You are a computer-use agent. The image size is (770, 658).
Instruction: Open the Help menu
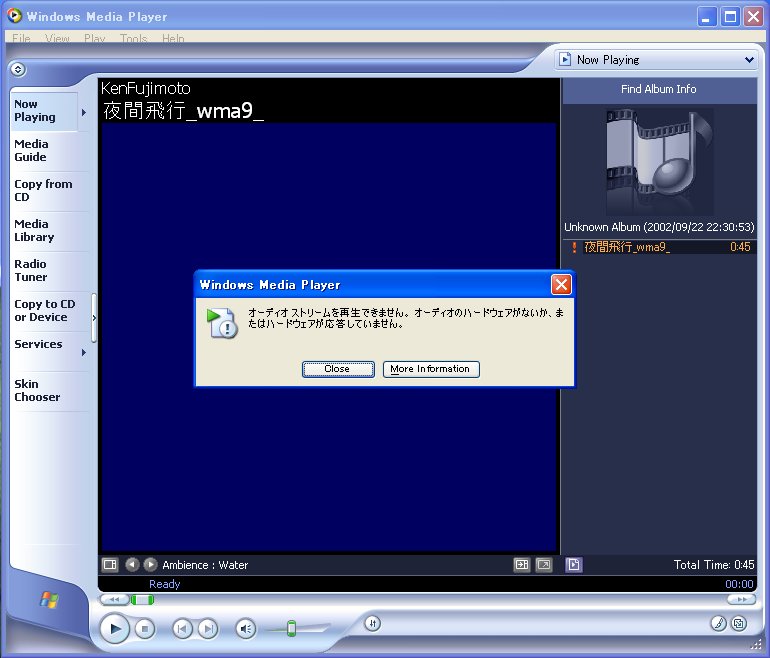[x=173, y=38]
